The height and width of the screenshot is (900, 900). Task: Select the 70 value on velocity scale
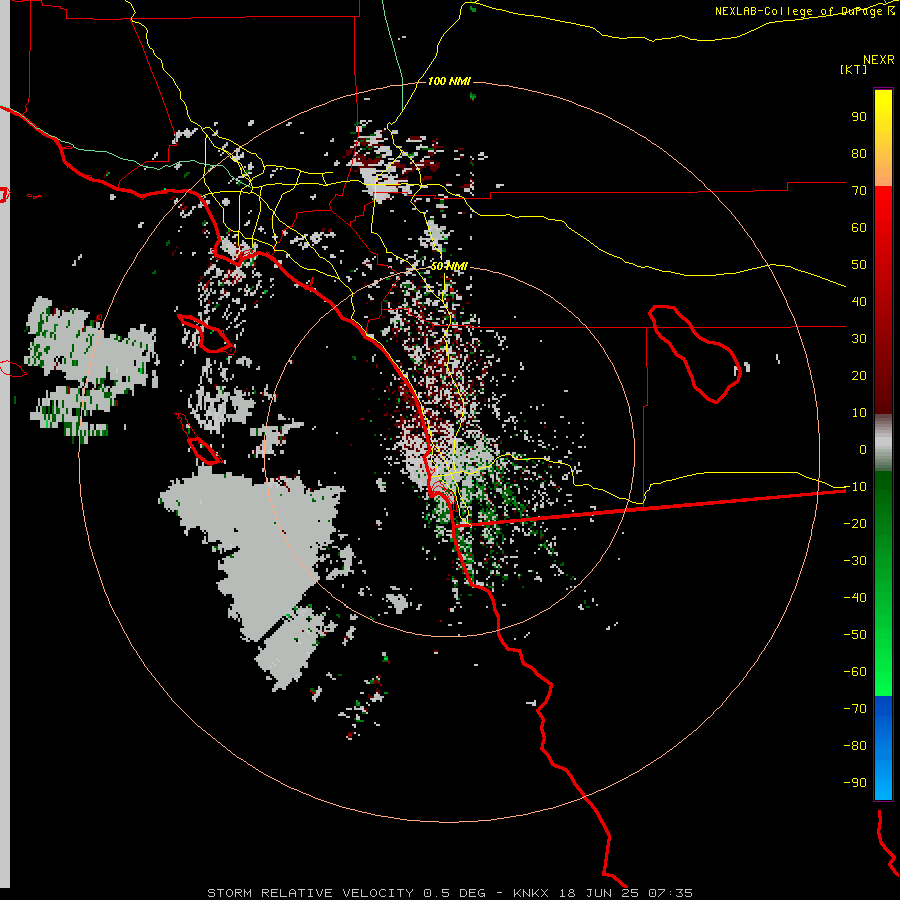859,191
